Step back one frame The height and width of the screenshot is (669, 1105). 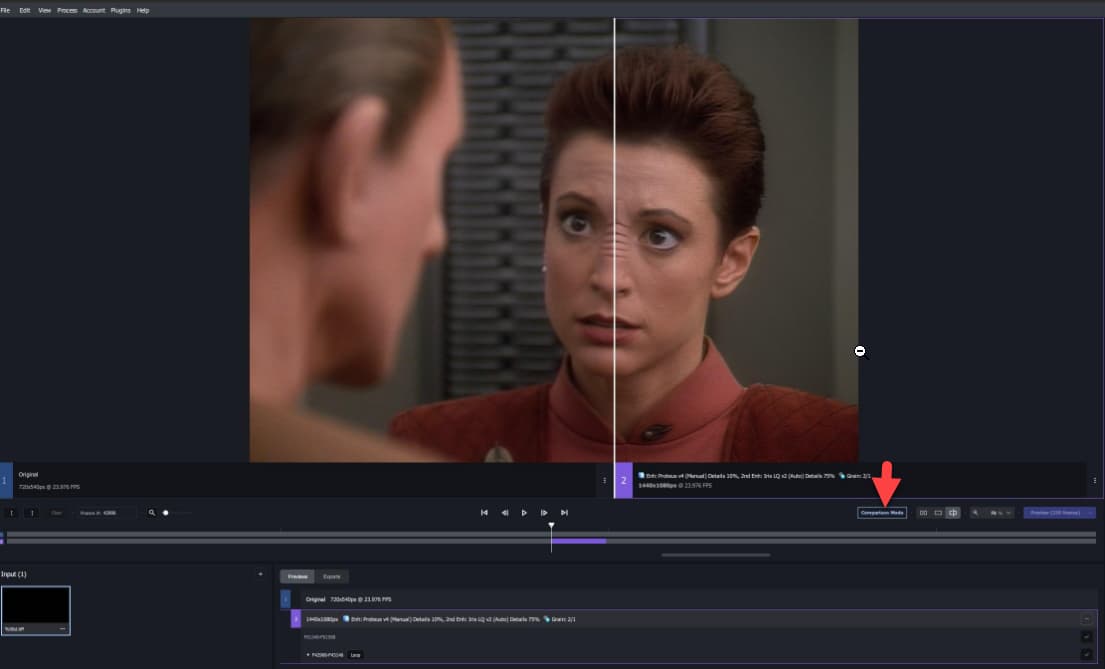(504, 513)
